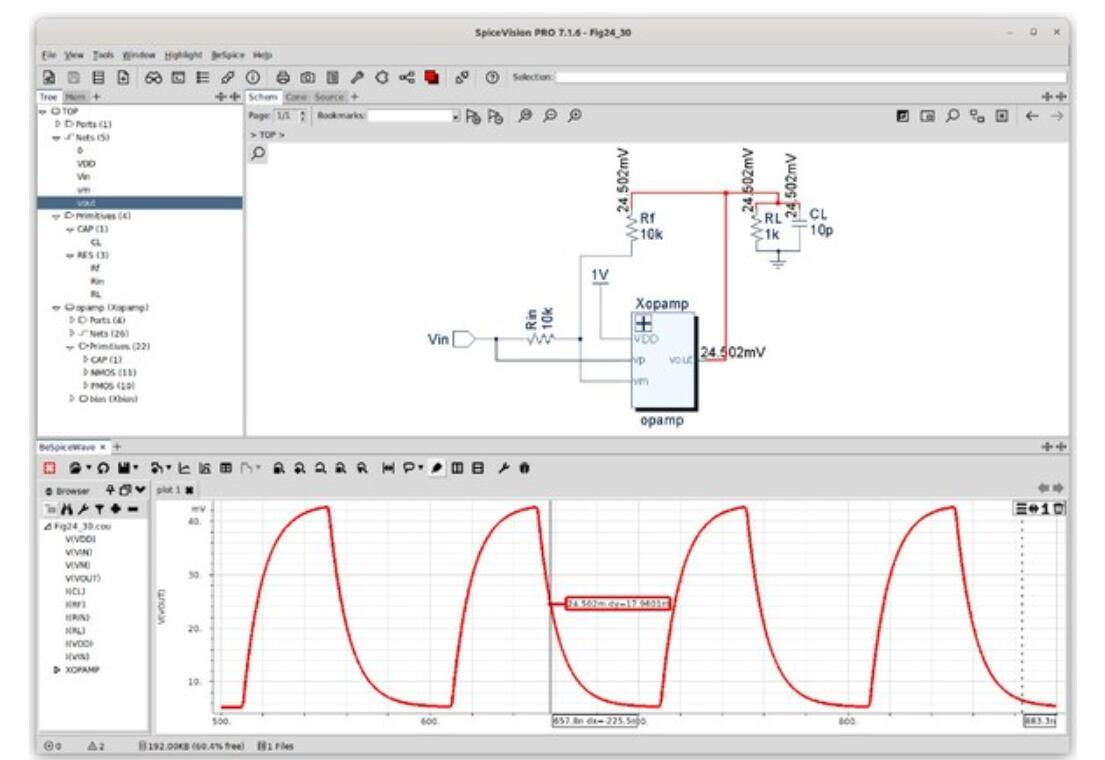This screenshot has height=760, width=1105.
Task: Select V(VOUT) in waveform browser
Action: pyautogui.click(x=82, y=578)
